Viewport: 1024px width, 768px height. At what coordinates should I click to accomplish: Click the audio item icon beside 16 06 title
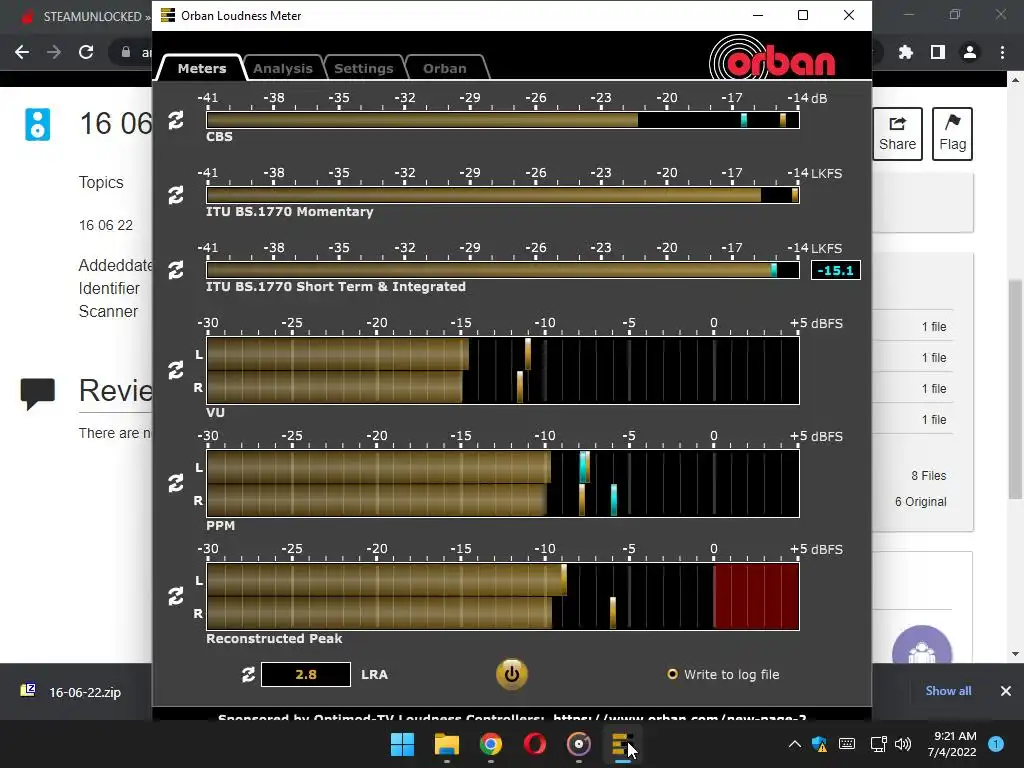[37, 124]
